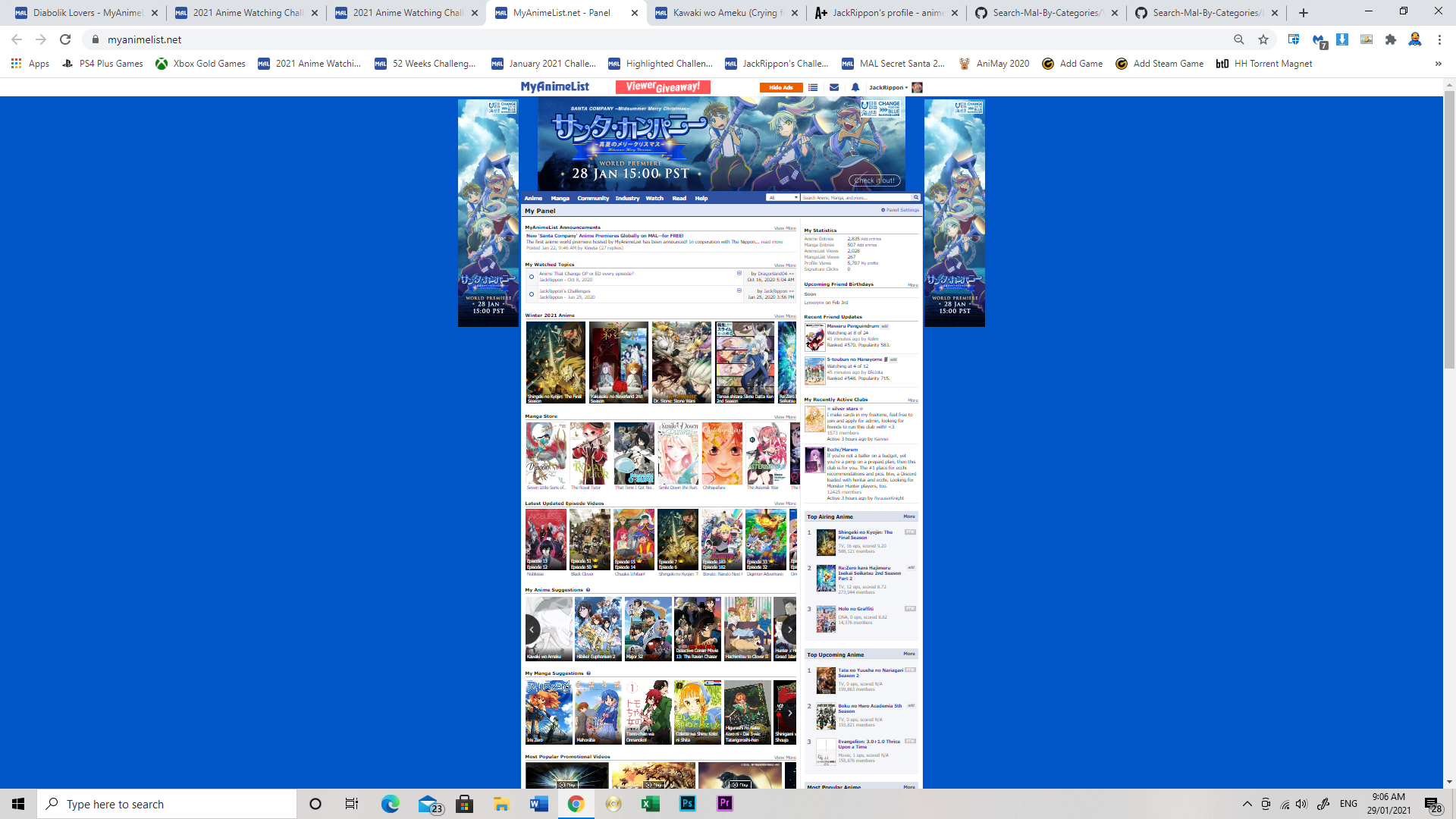Select radio button for JackRippon's Challenges topic
The height and width of the screenshot is (819, 1456).
click(x=532, y=294)
